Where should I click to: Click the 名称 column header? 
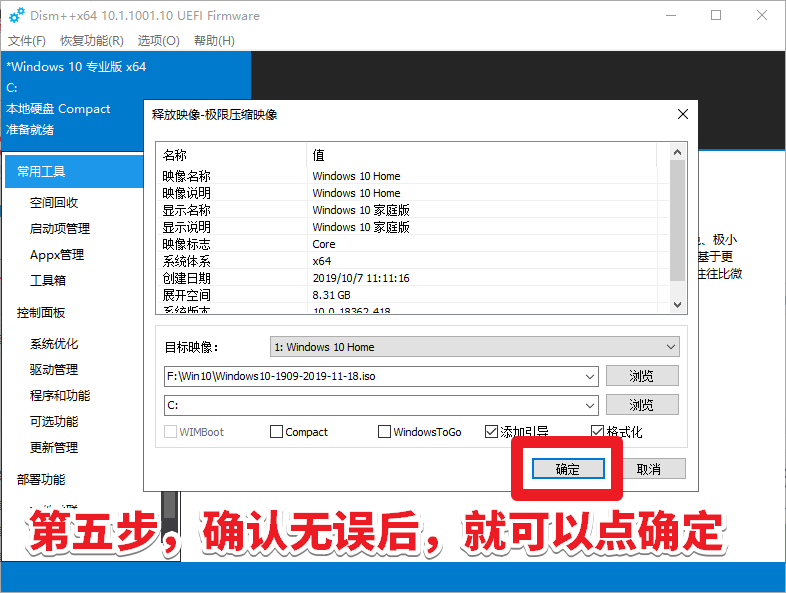[232, 155]
